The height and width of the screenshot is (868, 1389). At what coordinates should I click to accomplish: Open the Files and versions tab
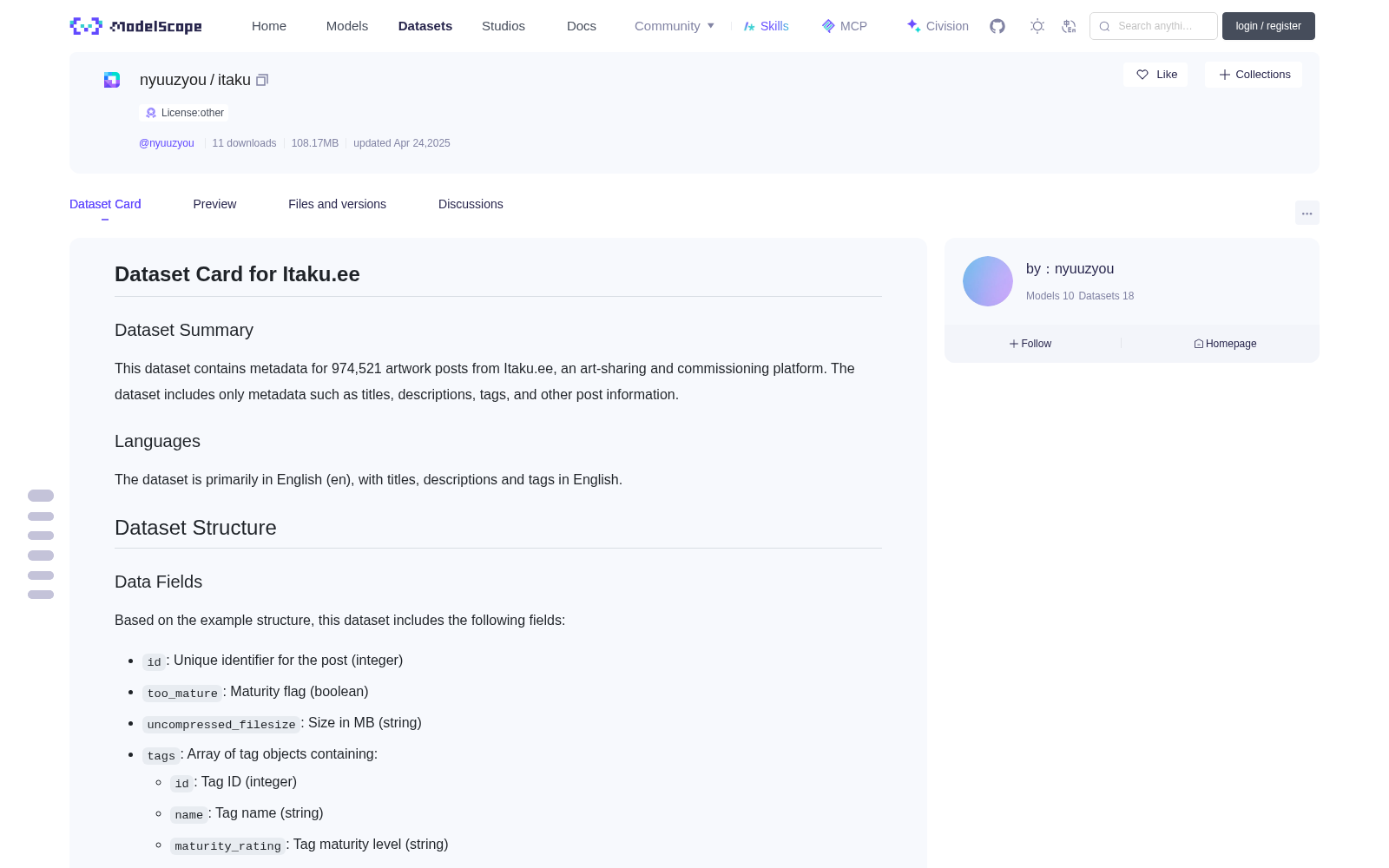tap(337, 204)
